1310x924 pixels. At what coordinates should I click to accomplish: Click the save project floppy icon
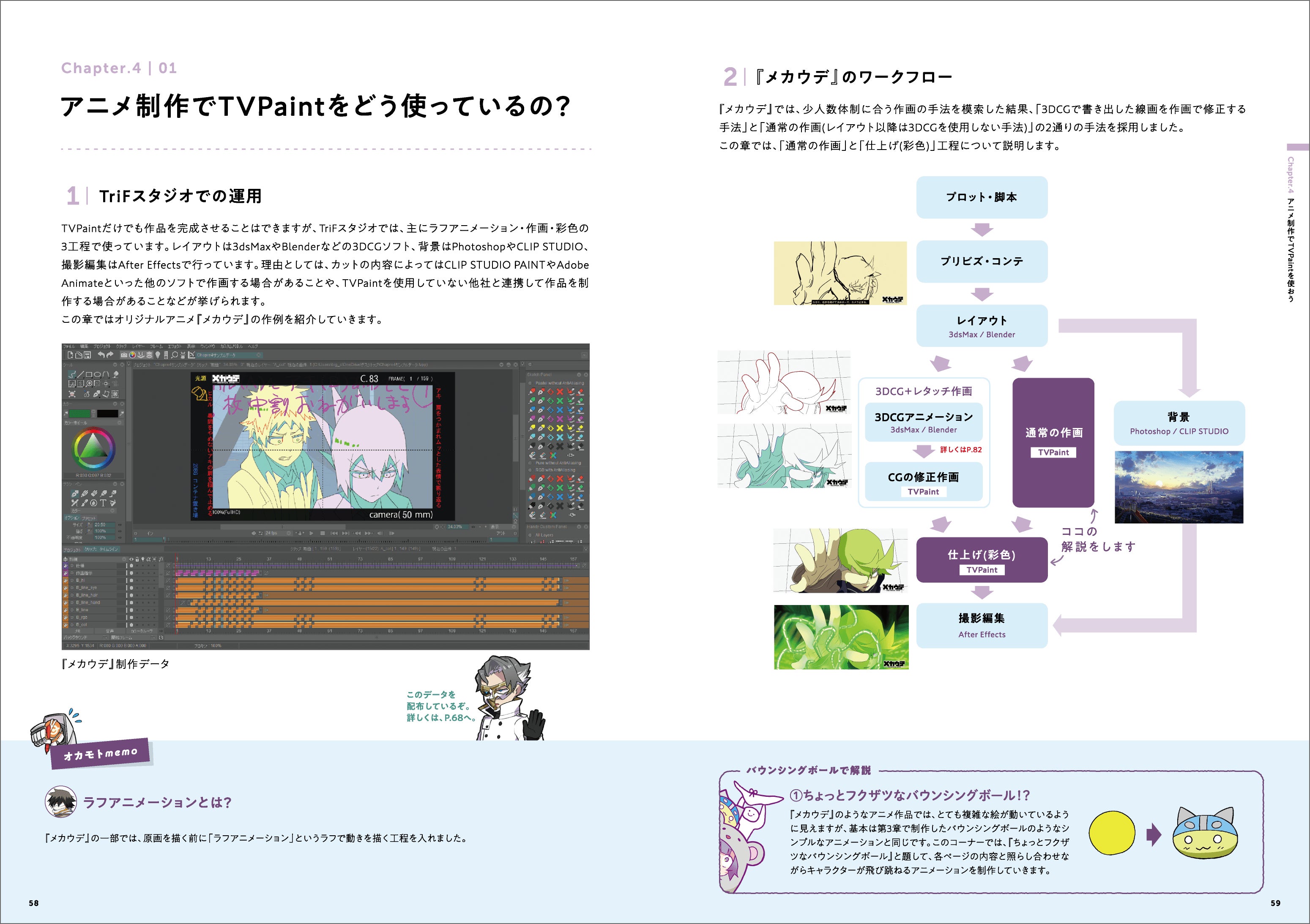88,355
